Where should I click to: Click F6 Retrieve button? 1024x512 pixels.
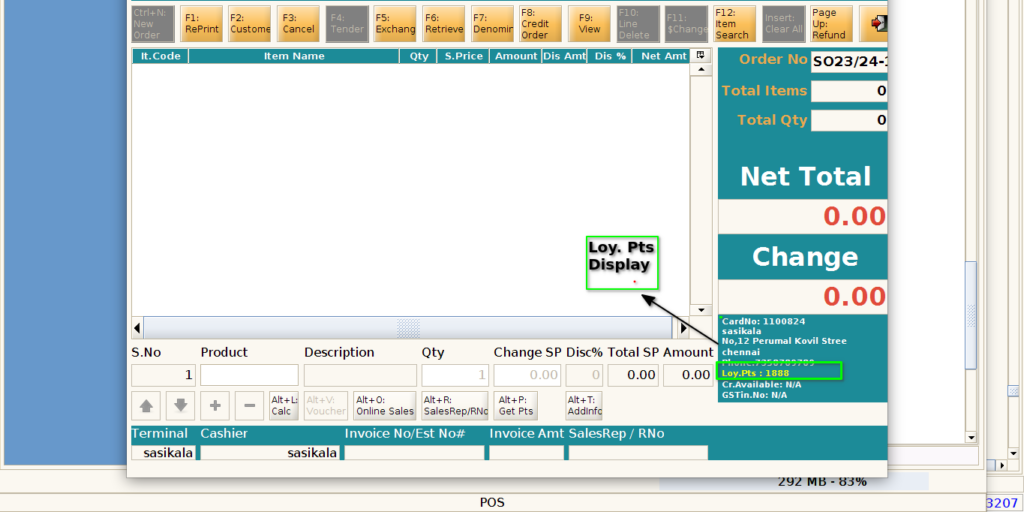point(443,24)
